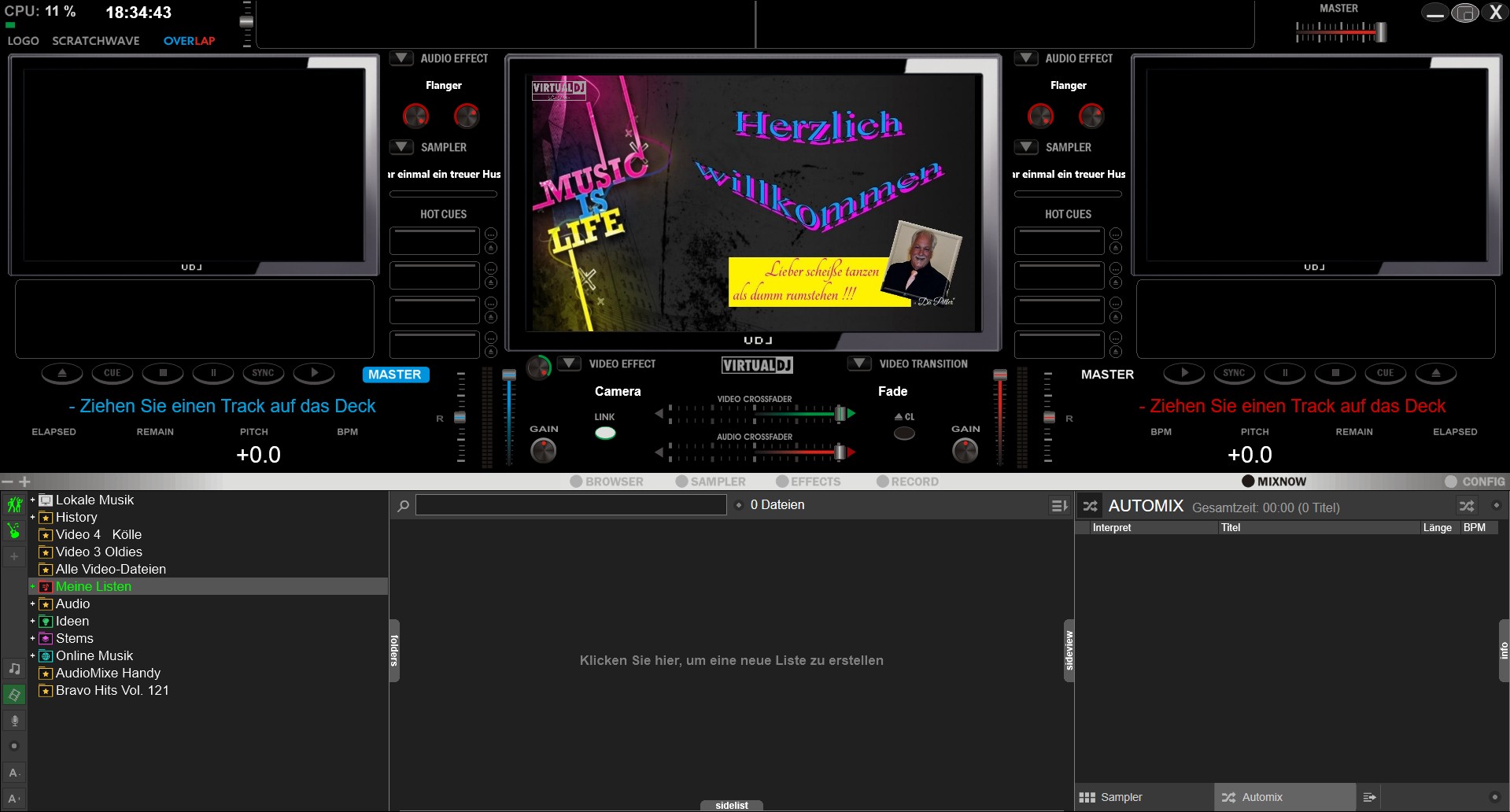This screenshot has height=812, width=1510.
Task: Toggle the EFFECTS view button
Action: pyautogui.click(x=808, y=482)
